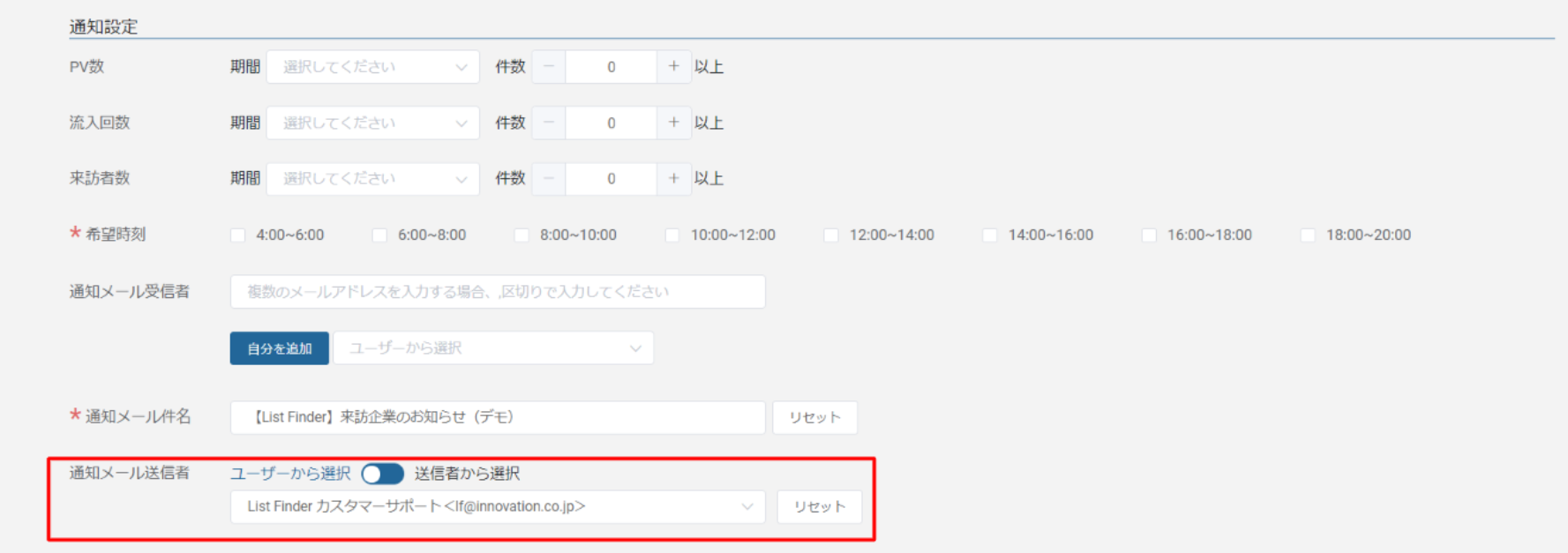Click the 通知メール受信者 email input field
Viewport: 1568px width, 553px height.
(x=498, y=292)
